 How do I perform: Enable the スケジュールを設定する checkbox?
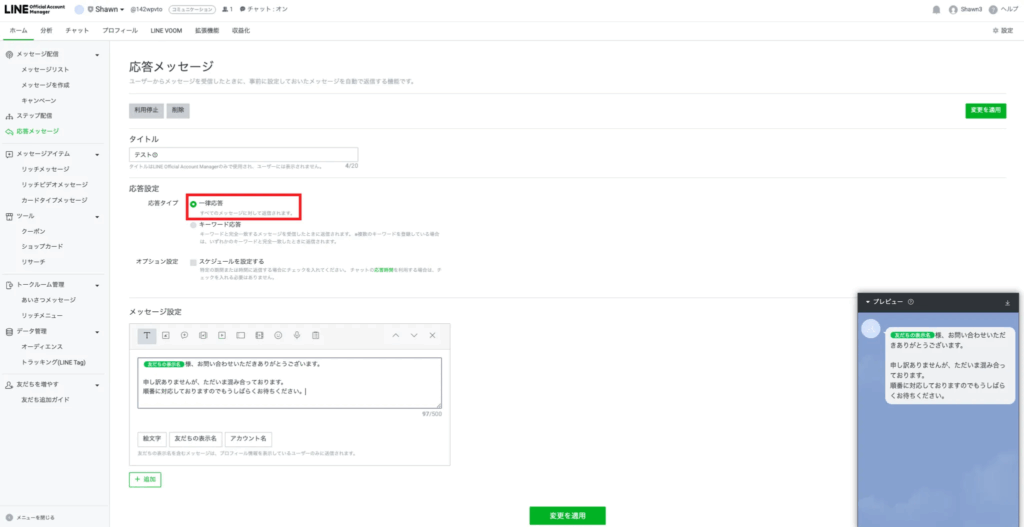193,261
